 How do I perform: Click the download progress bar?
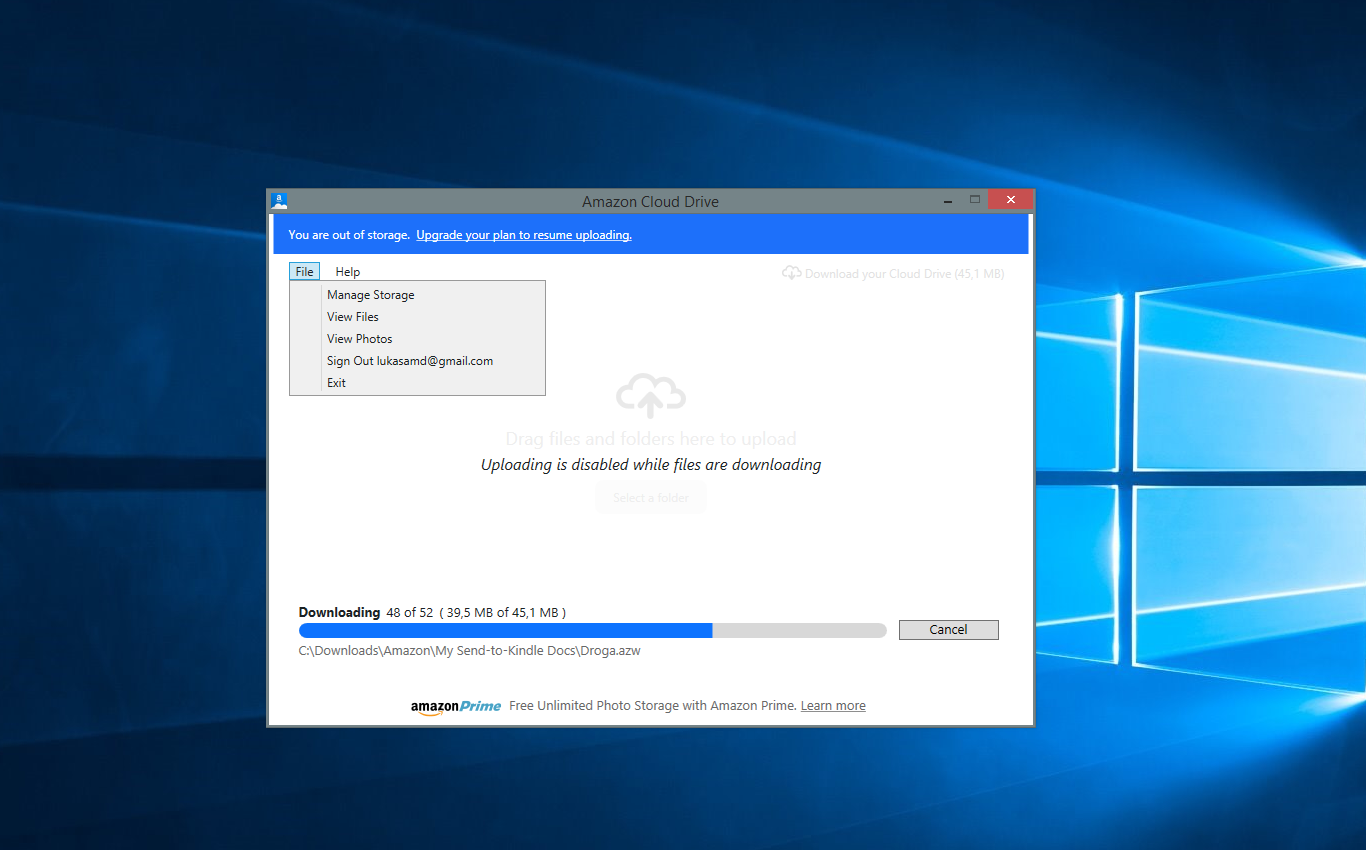point(592,630)
